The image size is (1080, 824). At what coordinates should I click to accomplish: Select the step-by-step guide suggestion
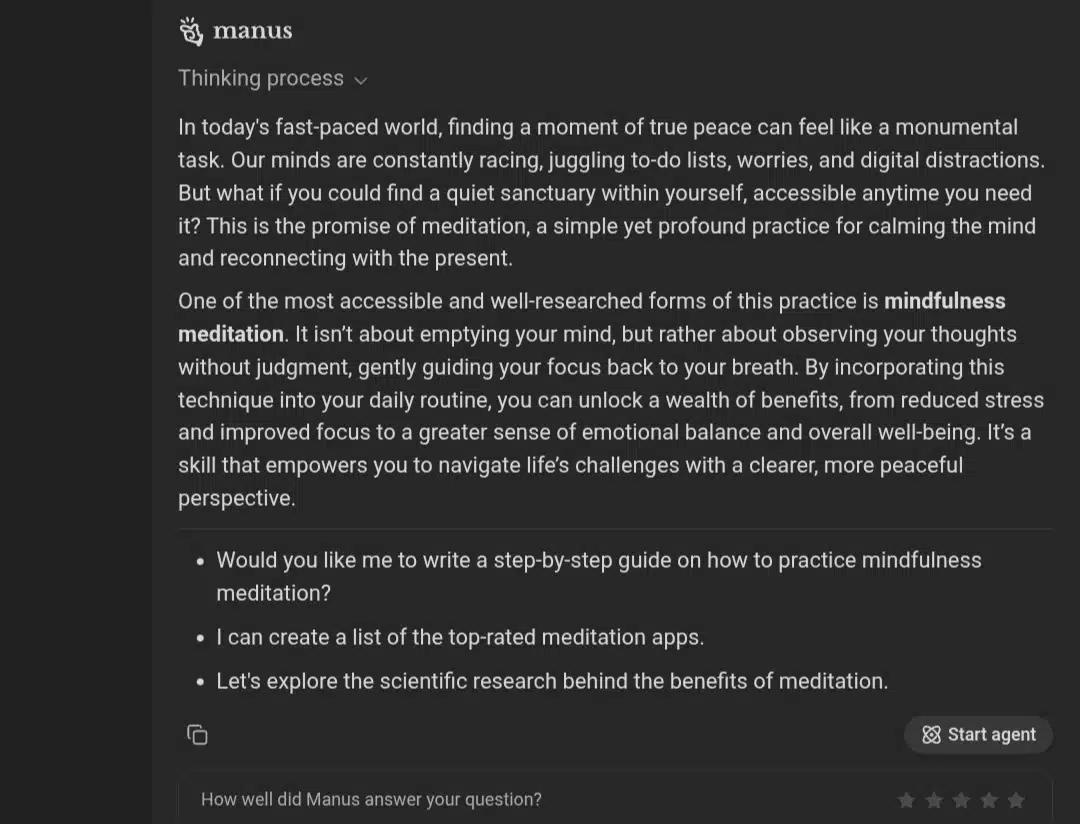(x=599, y=577)
